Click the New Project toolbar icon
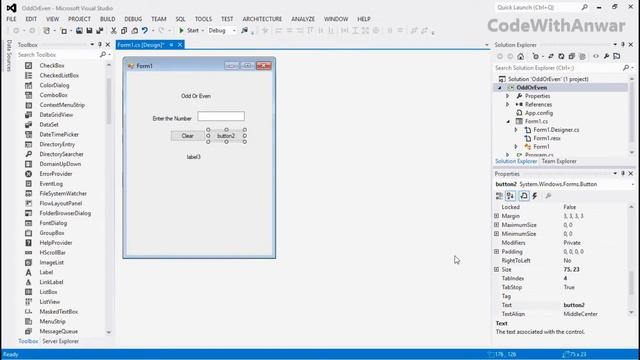The image size is (640, 360). coord(47,31)
